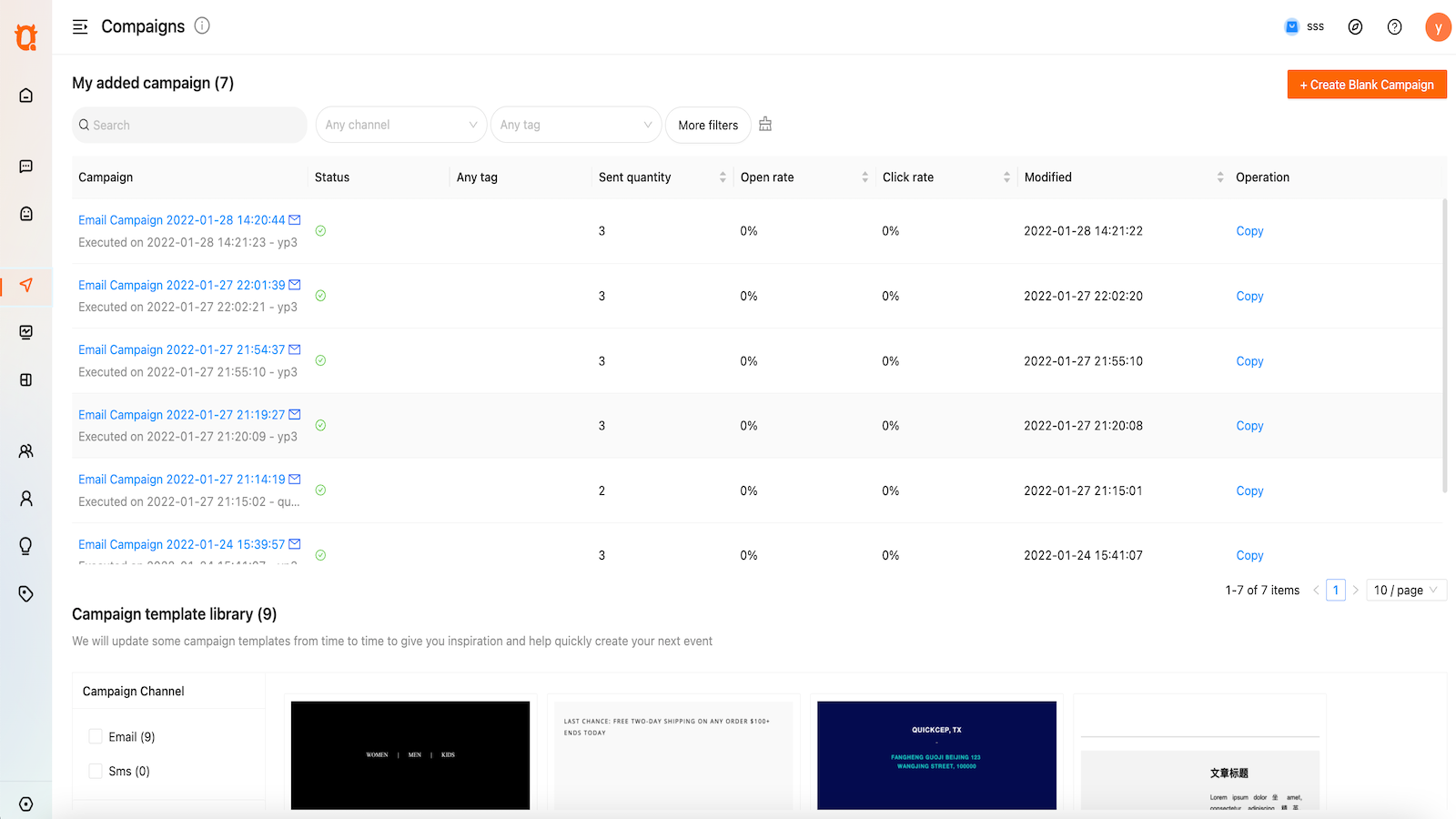The image size is (1456, 819).
Task: Open the 10 / page size dropdown
Action: pos(1406,591)
